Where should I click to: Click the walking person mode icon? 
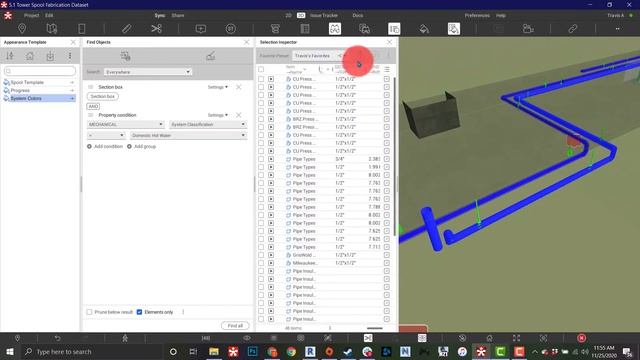pos(125,338)
